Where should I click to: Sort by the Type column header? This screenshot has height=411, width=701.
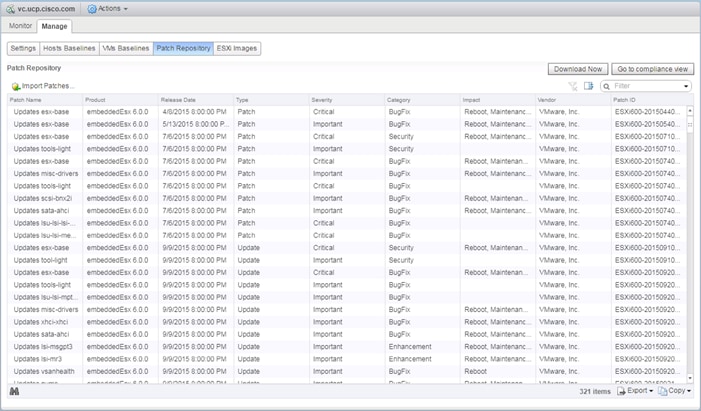point(272,100)
